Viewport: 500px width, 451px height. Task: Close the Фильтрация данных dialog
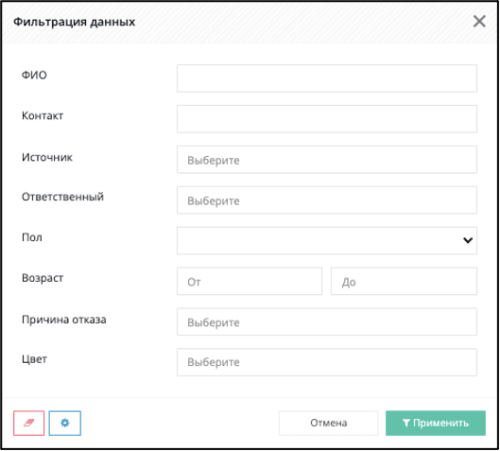pos(479,22)
